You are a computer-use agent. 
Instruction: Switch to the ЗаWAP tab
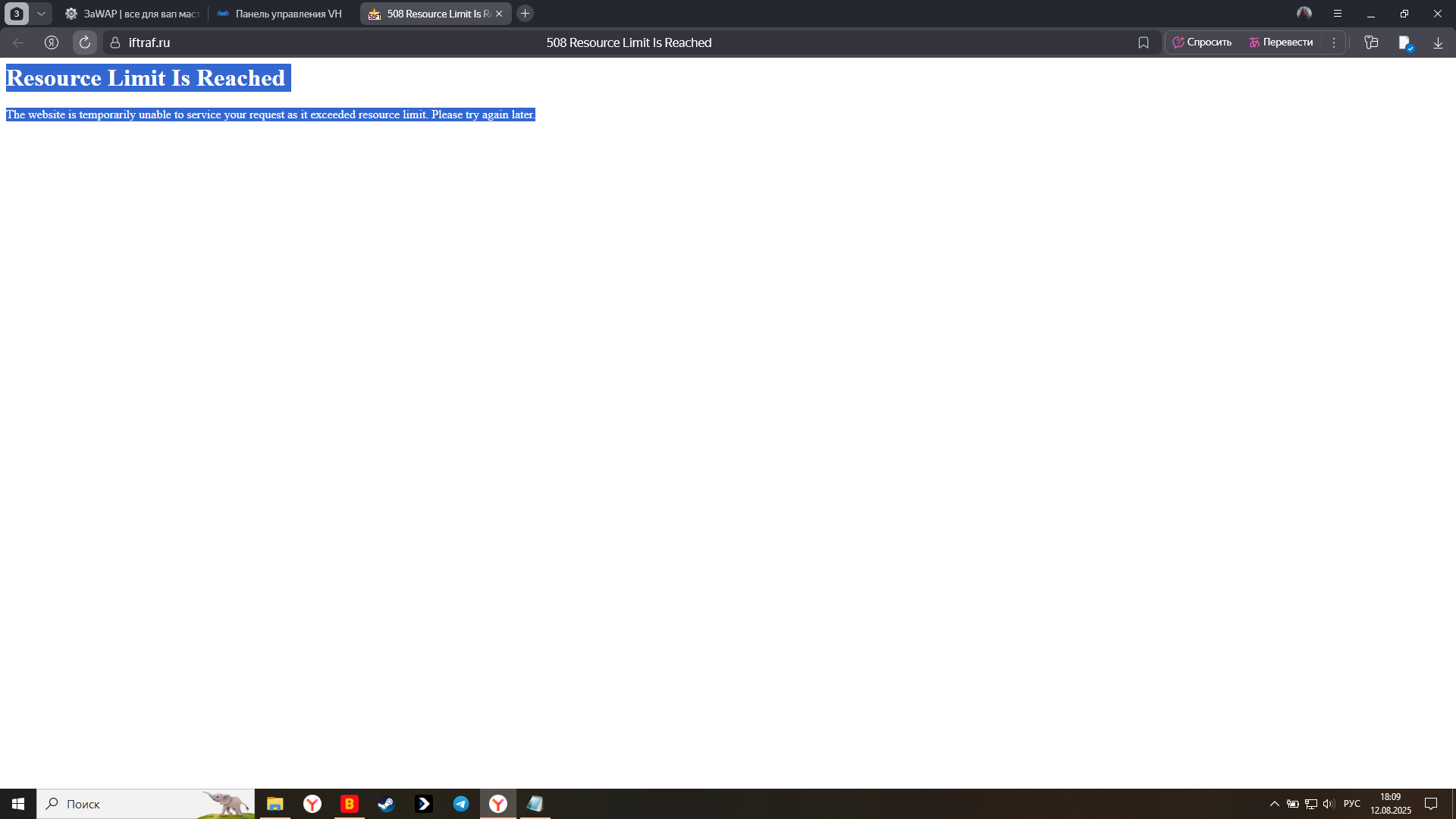coord(133,14)
